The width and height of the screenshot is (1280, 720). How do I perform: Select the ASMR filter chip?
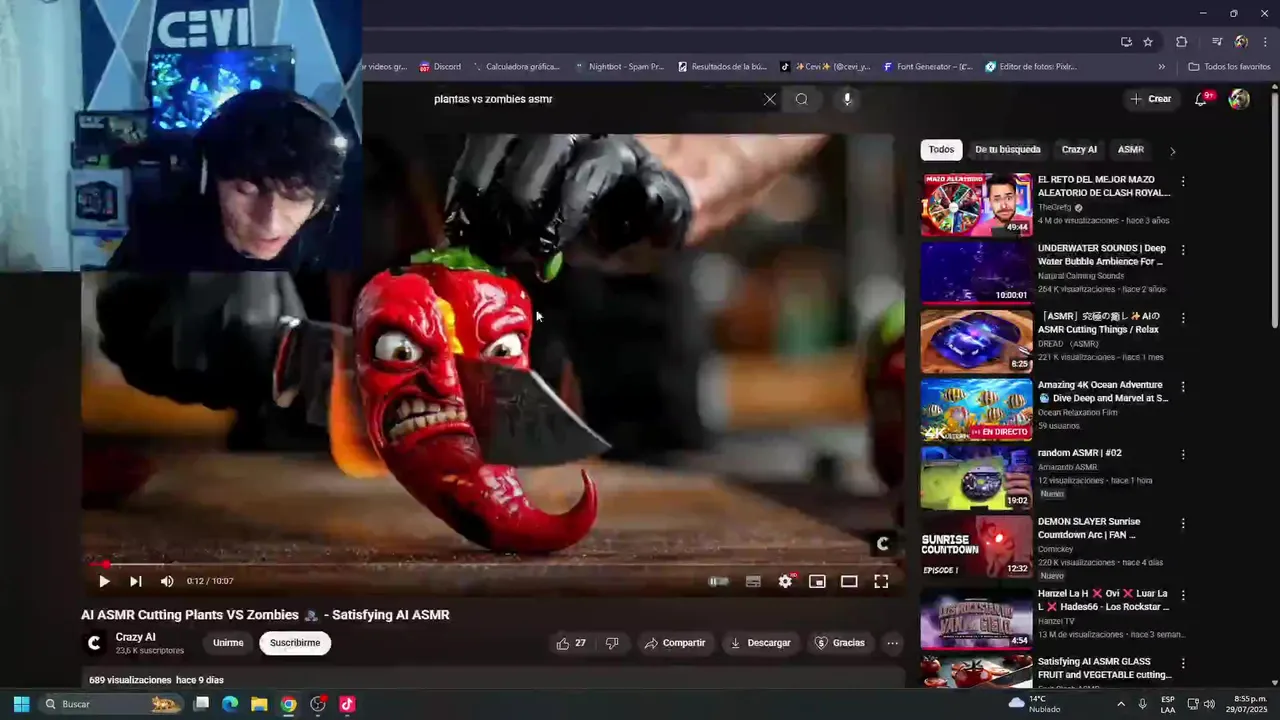(1131, 150)
